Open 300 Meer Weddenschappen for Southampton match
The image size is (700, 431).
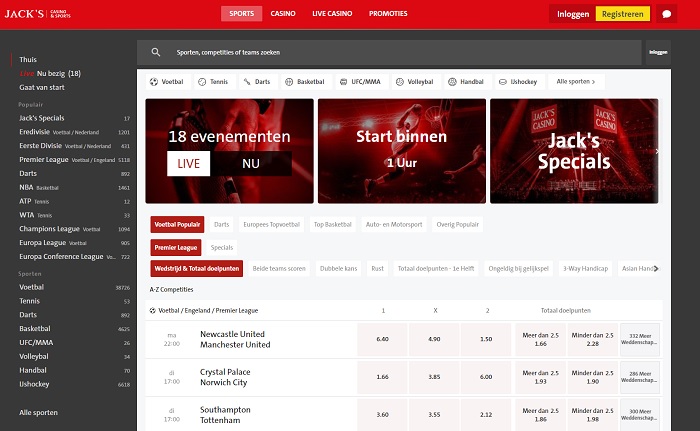(x=640, y=415)
